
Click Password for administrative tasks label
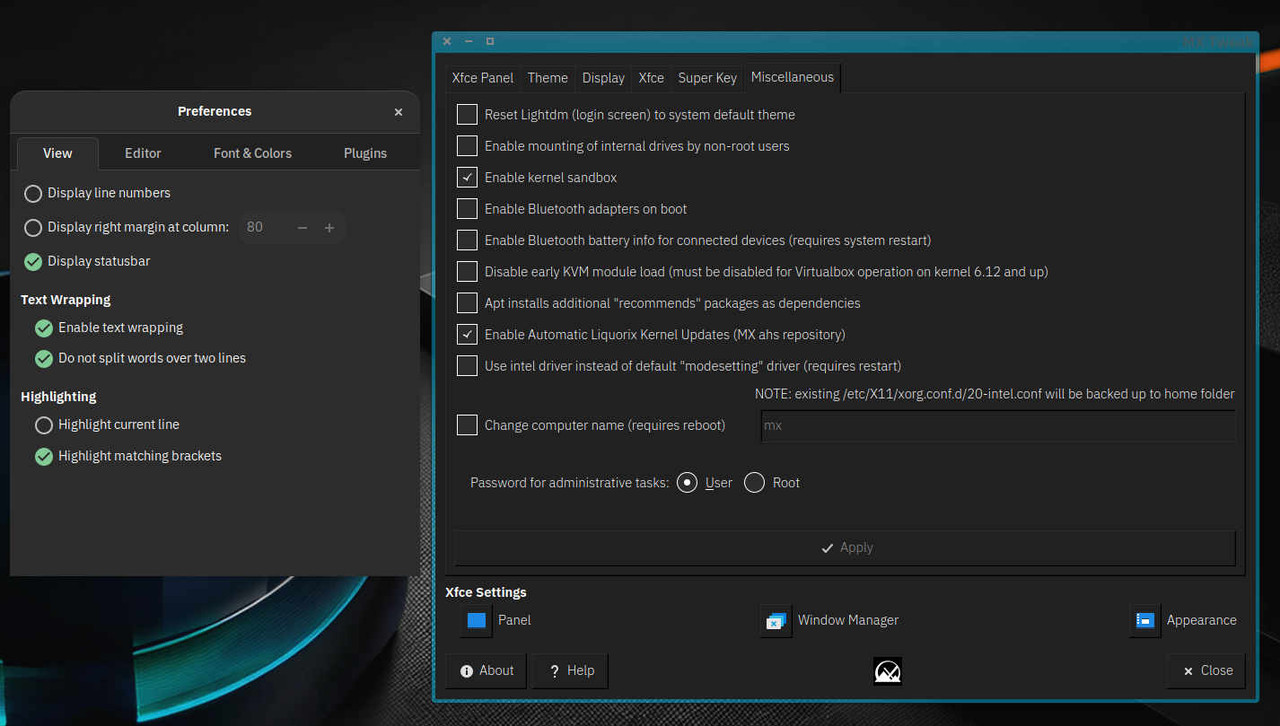pos(570,483)
